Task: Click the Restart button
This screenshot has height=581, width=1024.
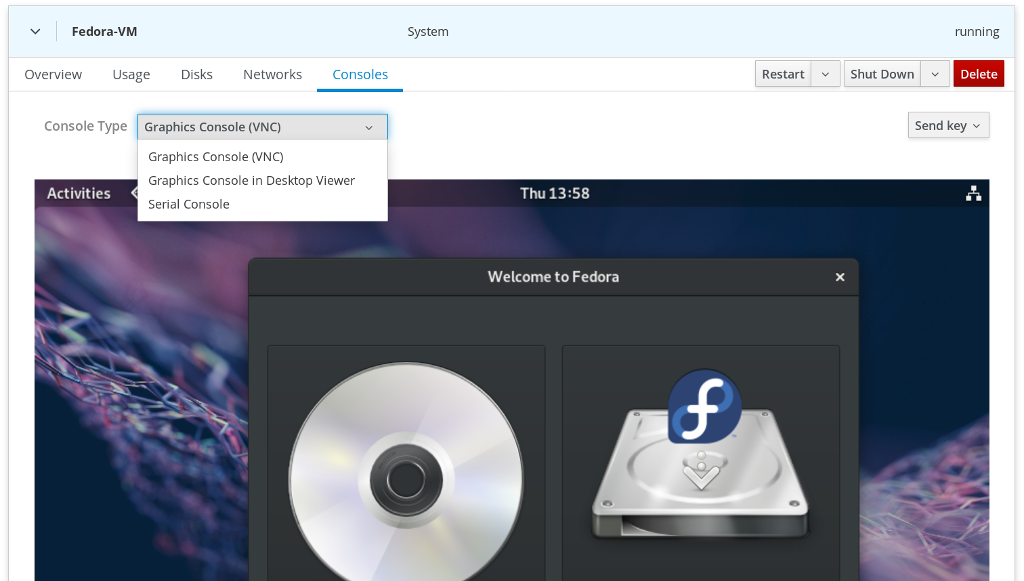Action: (783, 74)
